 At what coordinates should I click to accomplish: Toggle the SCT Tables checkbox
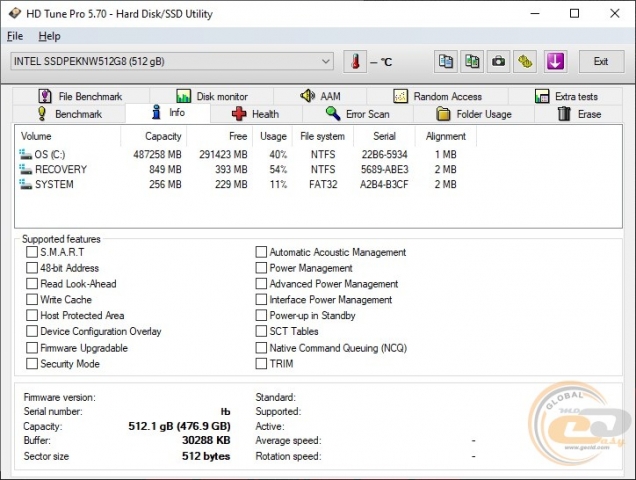click(x=261, y=331)
